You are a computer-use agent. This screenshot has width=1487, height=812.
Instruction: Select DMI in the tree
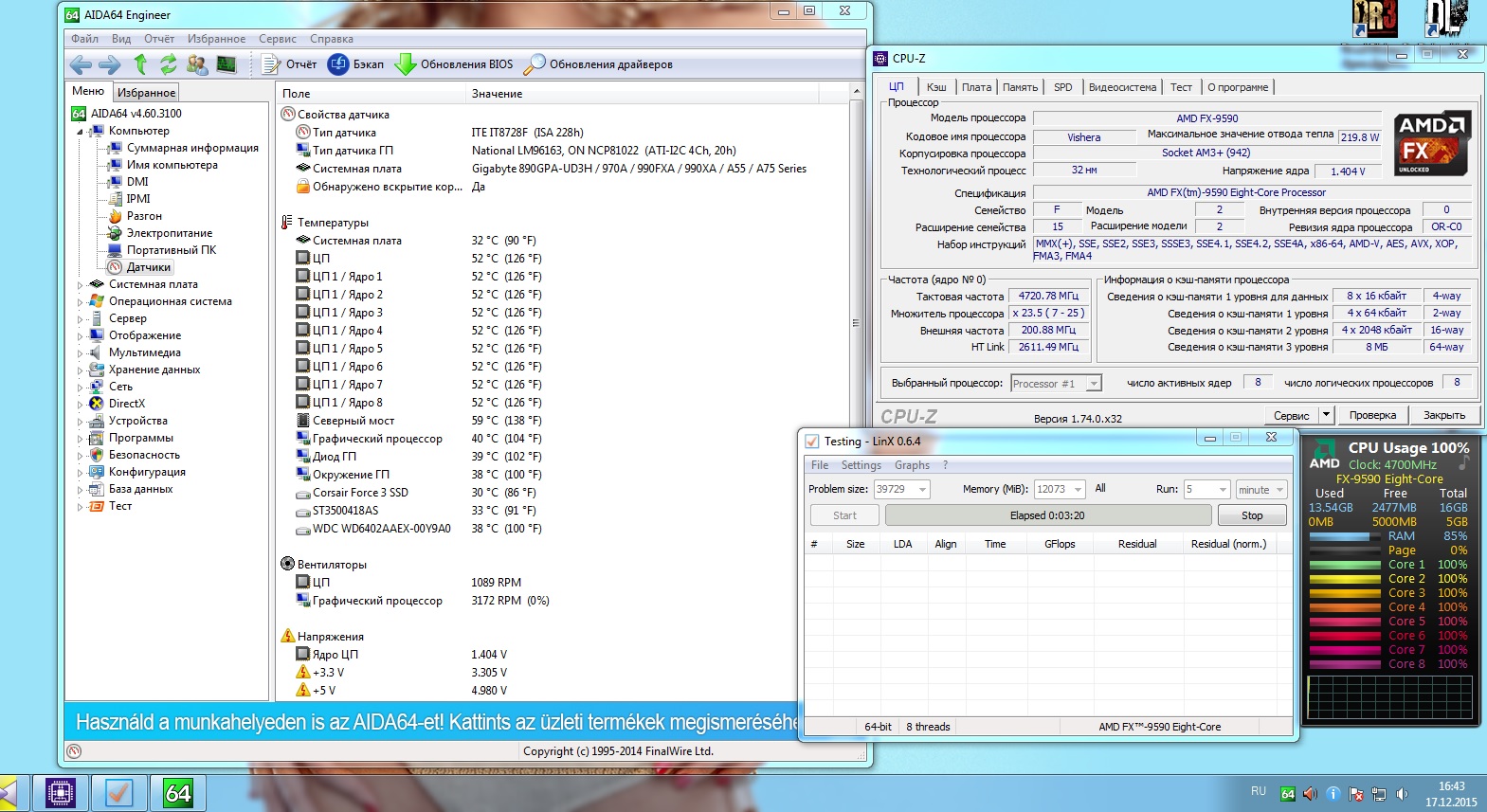[x=137, y=182]
